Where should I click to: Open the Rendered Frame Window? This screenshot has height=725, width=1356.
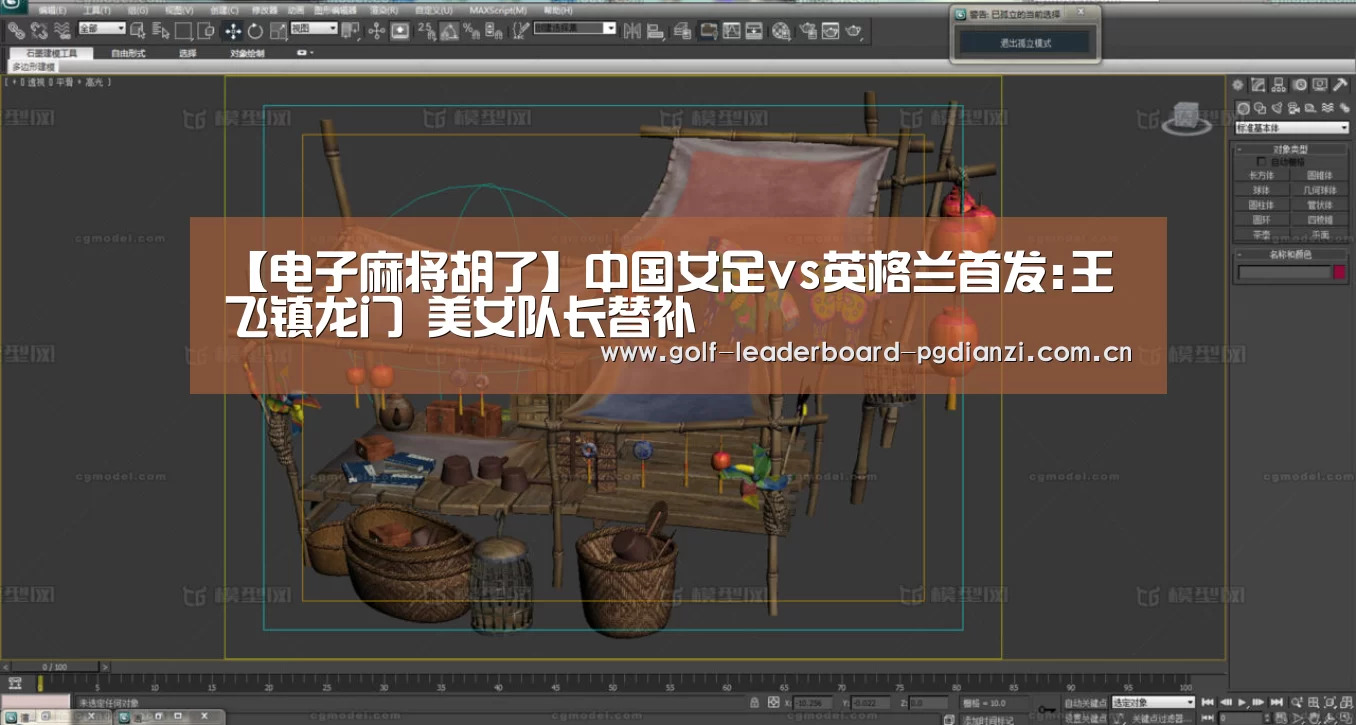click(830, 31)
